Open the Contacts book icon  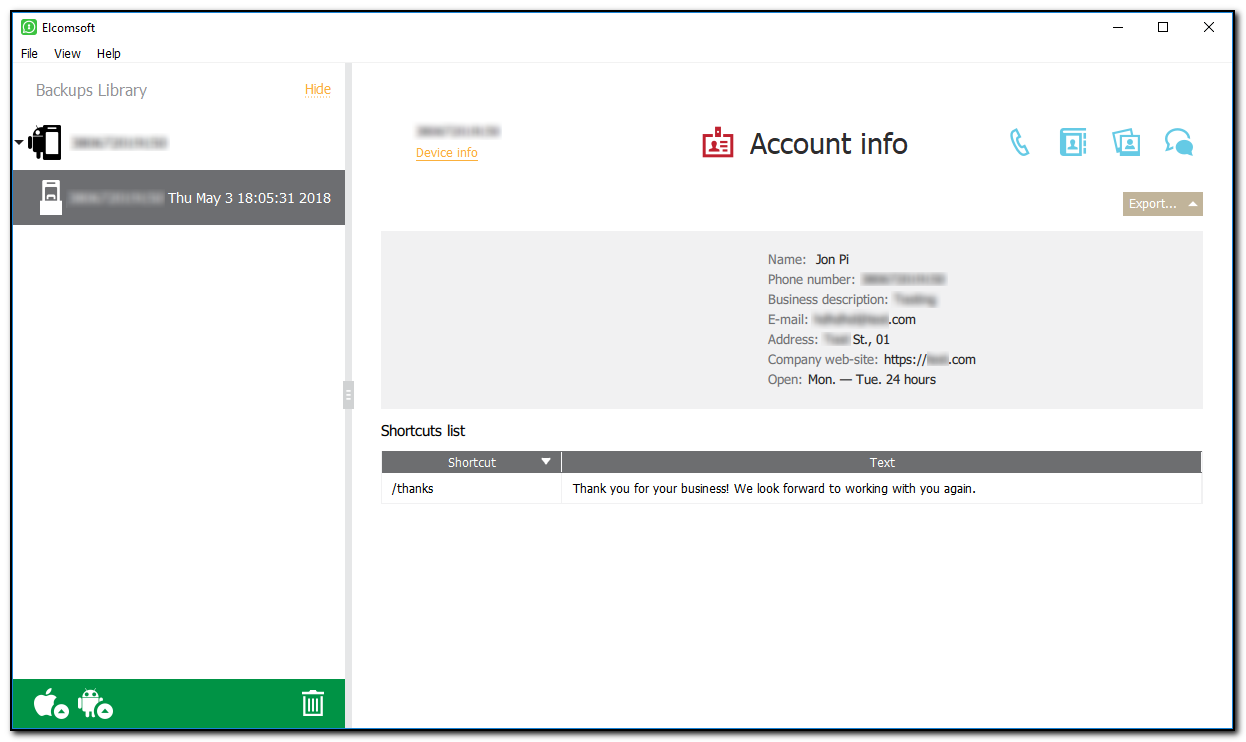(1072, 143)
